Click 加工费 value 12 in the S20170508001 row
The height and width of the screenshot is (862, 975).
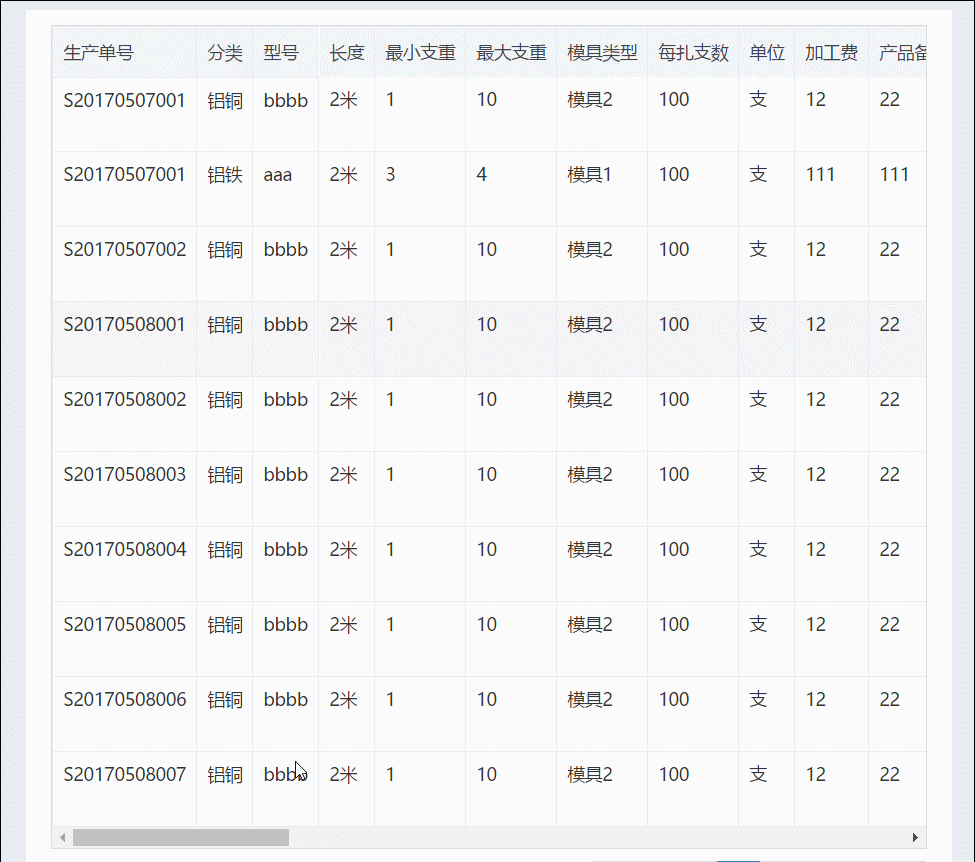[x=816, y=325]
